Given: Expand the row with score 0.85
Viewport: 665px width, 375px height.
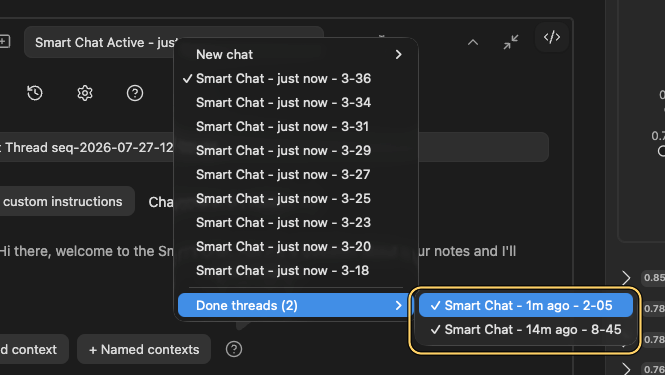Looking at the screenshot, I should point(626,278).
